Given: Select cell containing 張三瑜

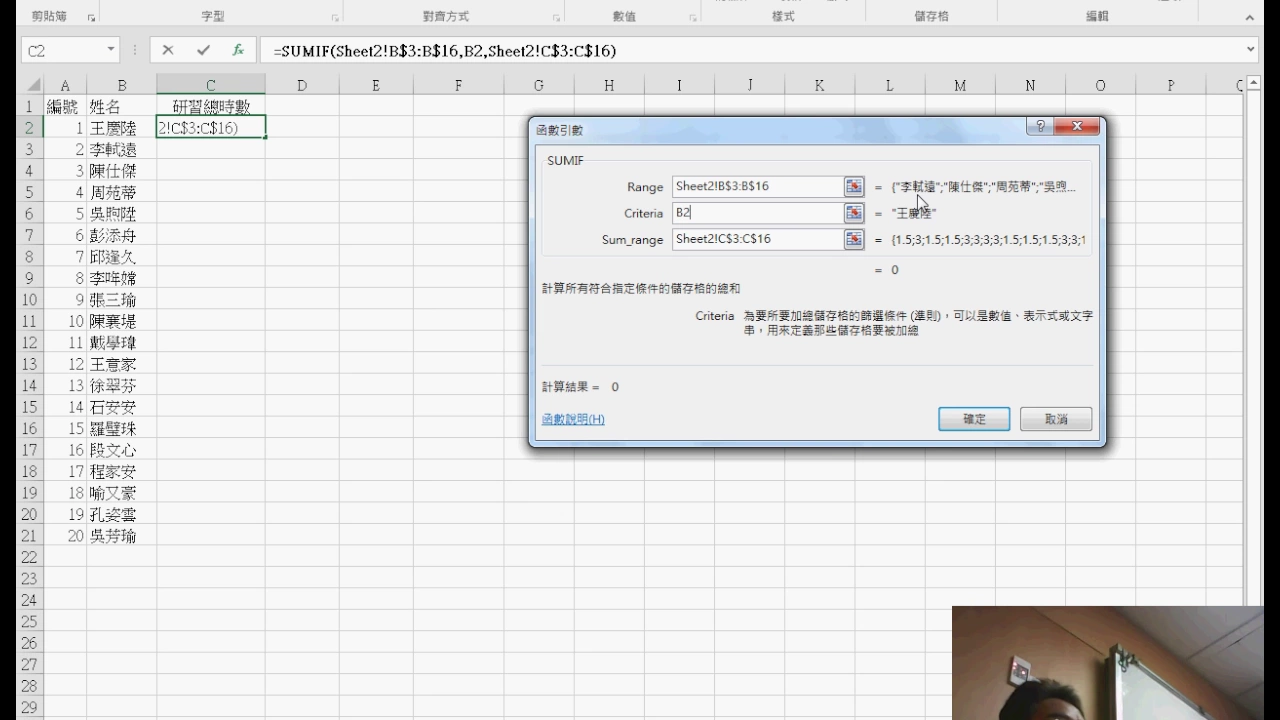Looking at the screenshot, I should [x=122, y=300].
